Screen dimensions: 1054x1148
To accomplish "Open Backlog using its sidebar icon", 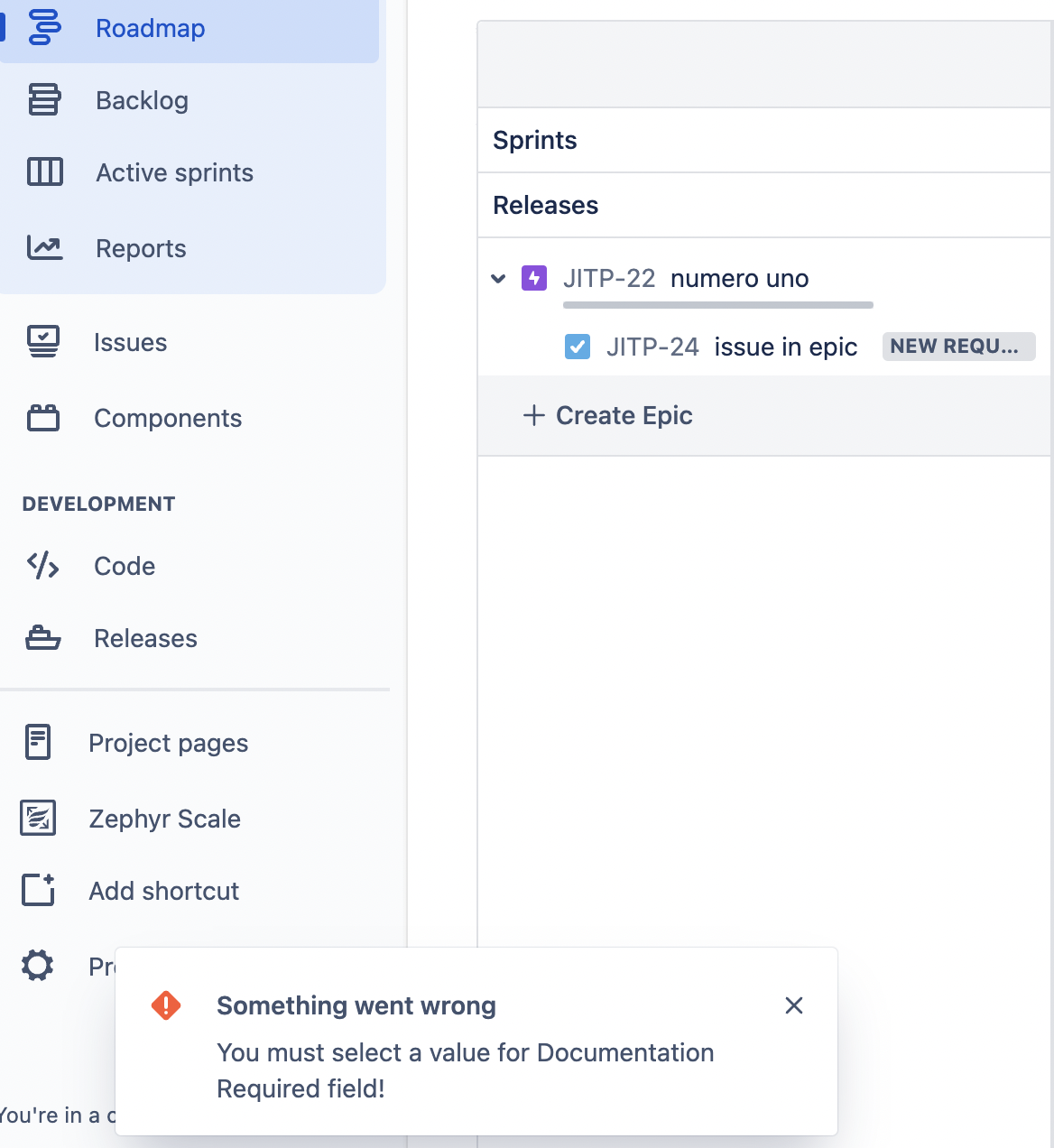I will click(44, 100).
